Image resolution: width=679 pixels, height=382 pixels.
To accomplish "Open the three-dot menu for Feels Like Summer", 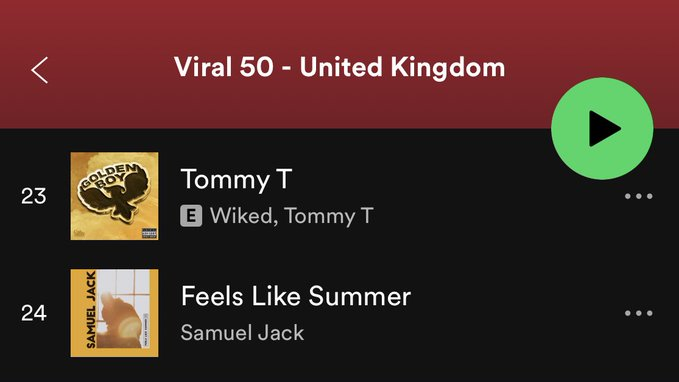I will 638,313.
